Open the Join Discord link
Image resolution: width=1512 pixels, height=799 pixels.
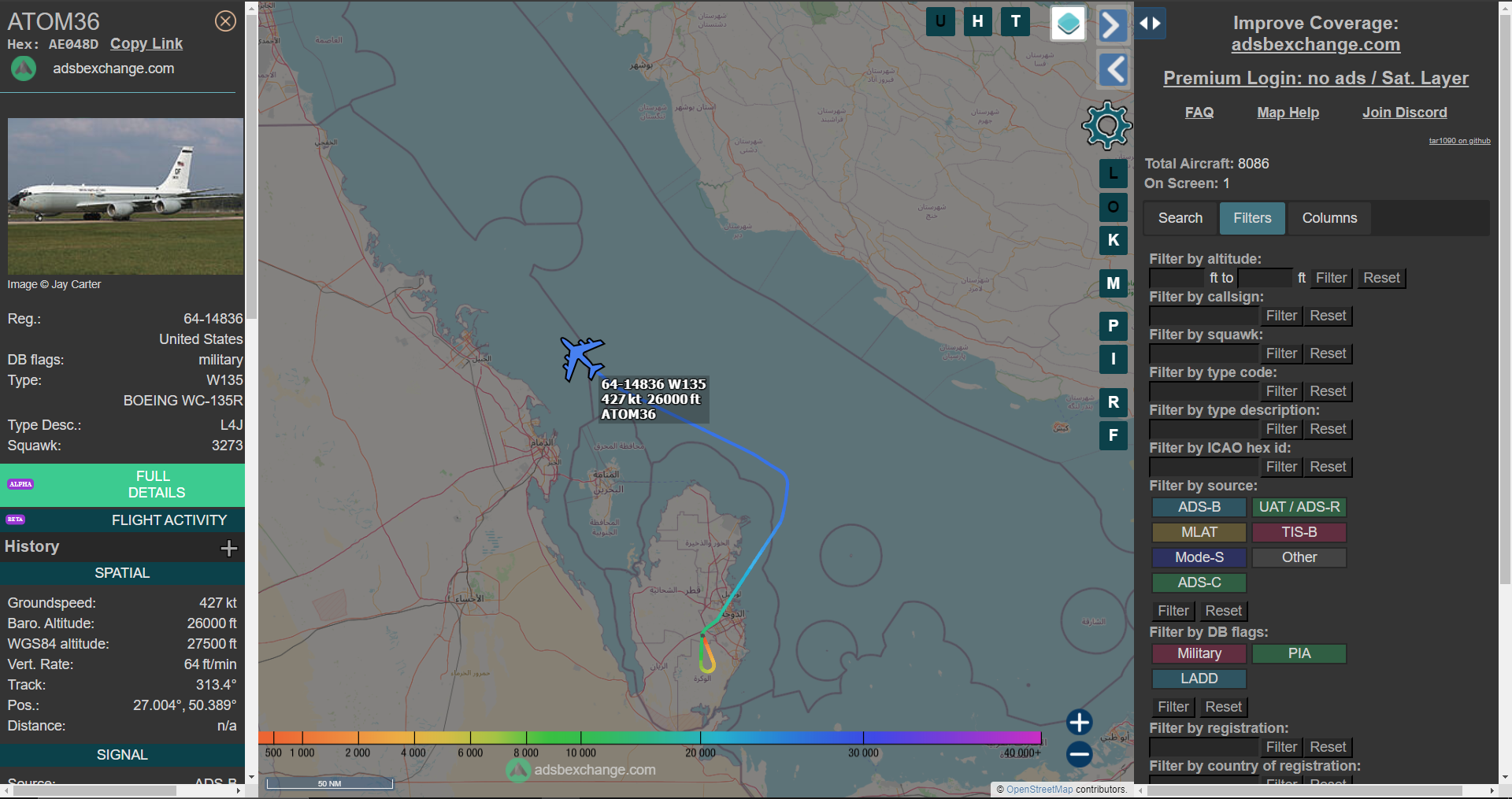(1404, 113)
